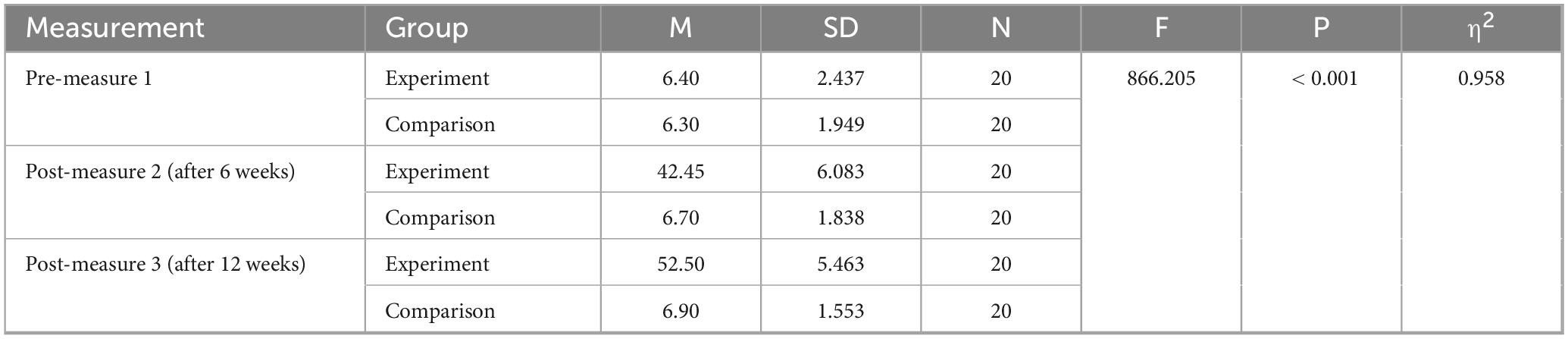Select Post-measure 2 (after 6 weeks) cell

[160, 172]
